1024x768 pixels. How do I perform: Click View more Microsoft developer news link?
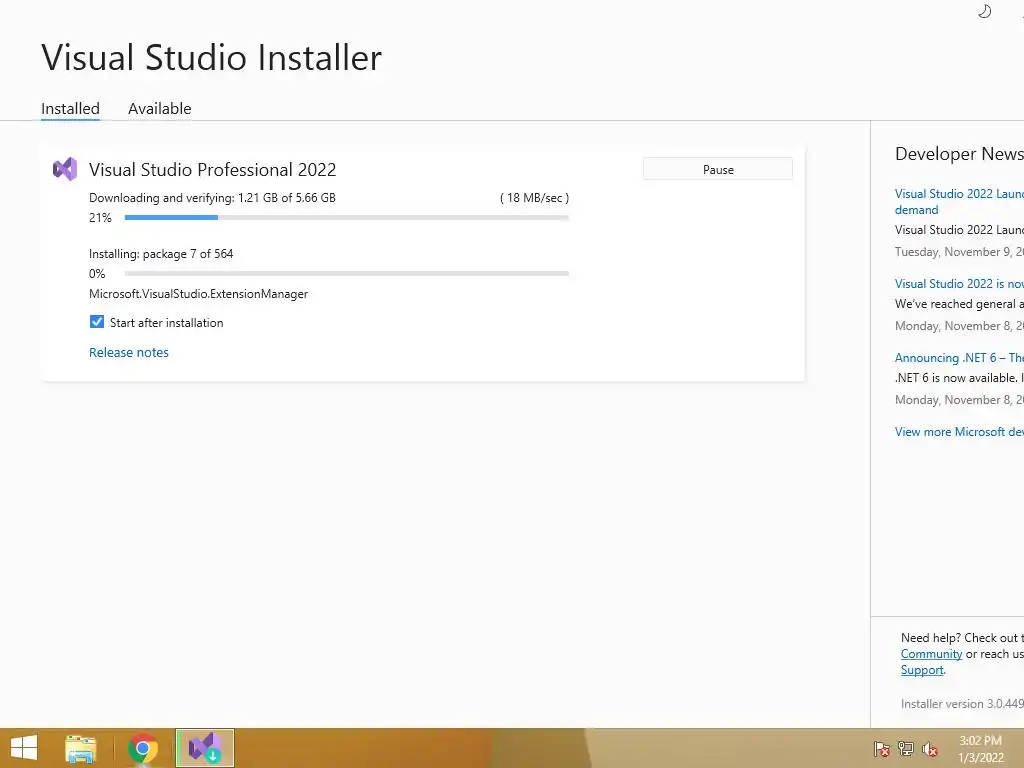[959, 432]
